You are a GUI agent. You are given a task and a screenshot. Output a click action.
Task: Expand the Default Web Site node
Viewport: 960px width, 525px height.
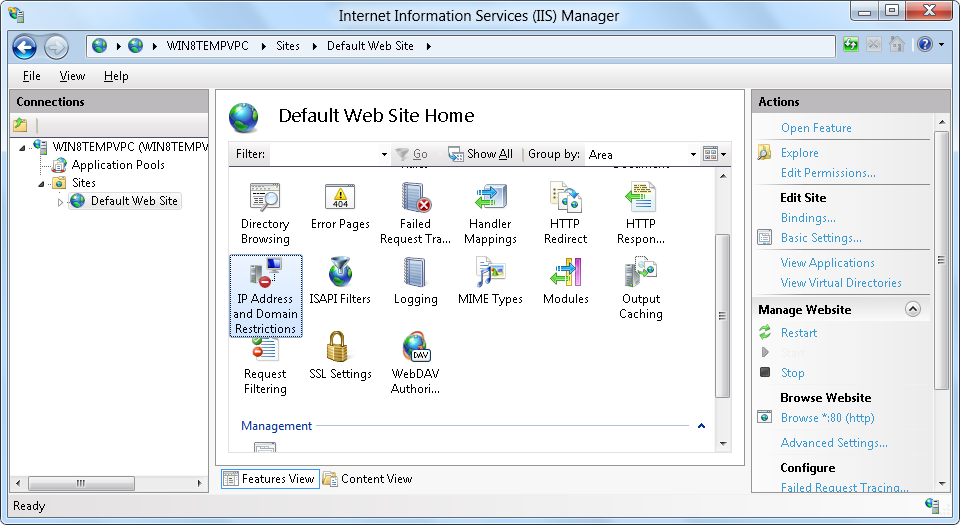pos(60,201)
